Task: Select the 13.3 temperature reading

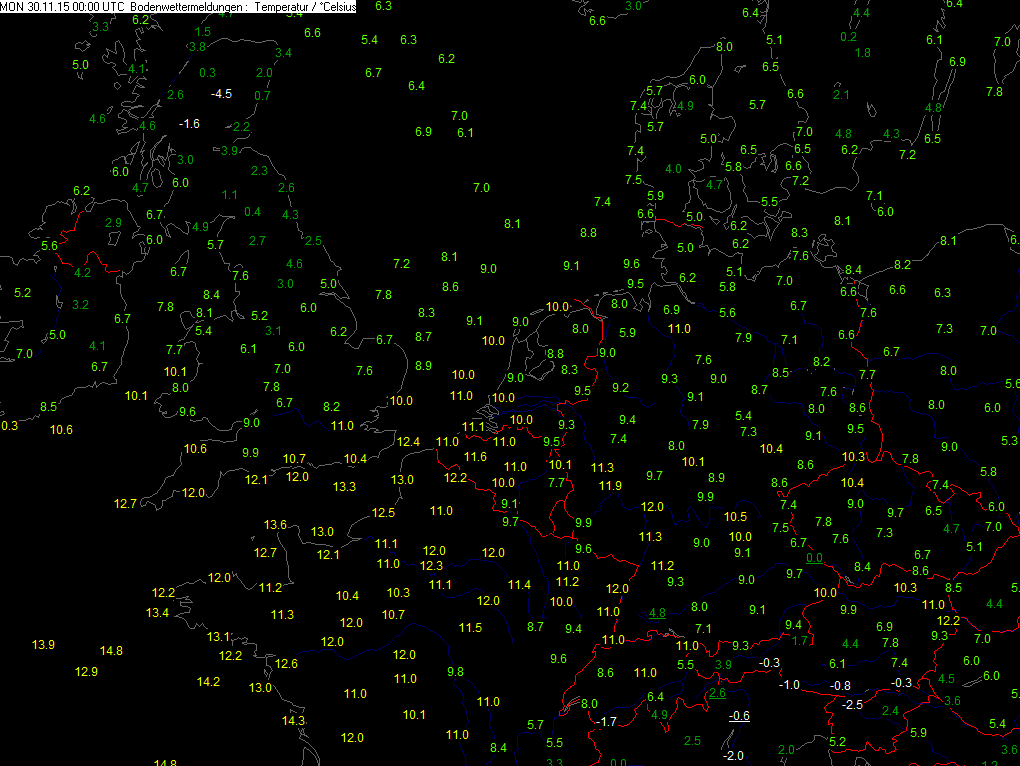Action: click(x=344, y=487)
